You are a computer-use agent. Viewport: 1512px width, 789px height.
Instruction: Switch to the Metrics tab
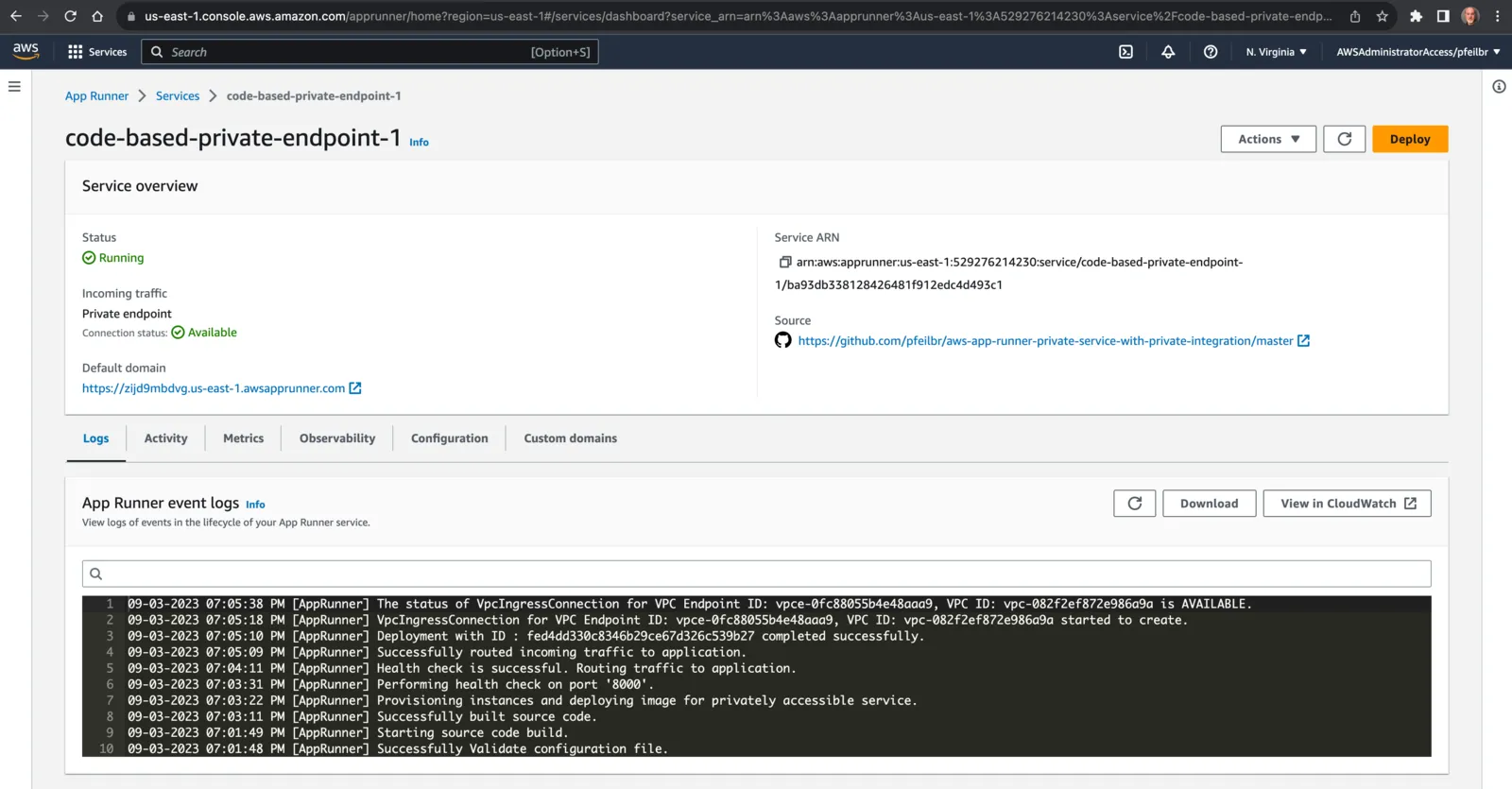(x=243, y=438)
